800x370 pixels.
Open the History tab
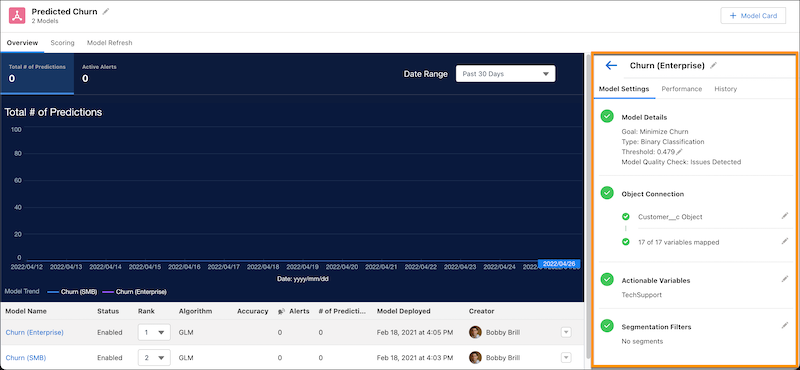click(x=726, y=89)
